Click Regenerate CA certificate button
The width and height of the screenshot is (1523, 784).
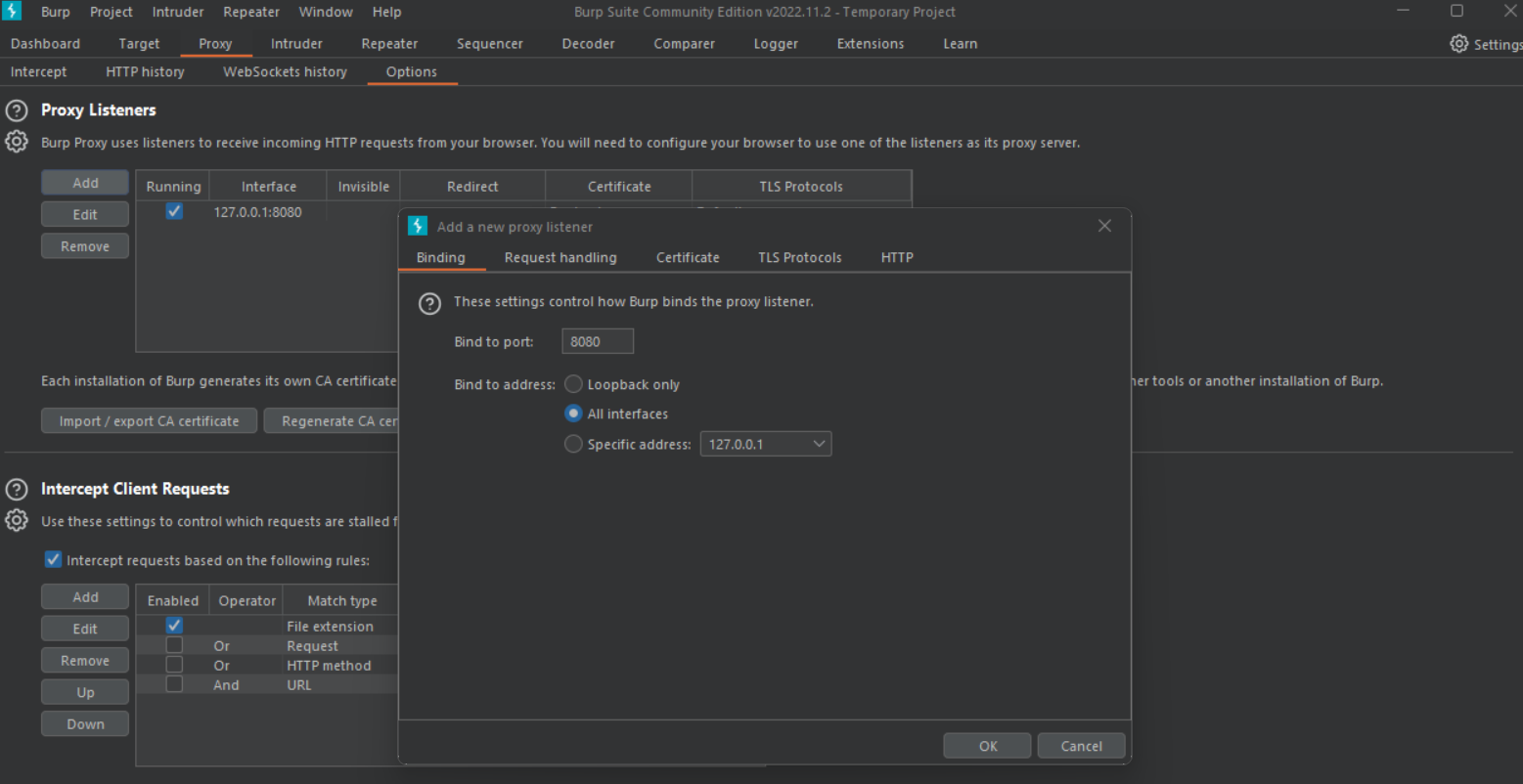tap(332, 421)
